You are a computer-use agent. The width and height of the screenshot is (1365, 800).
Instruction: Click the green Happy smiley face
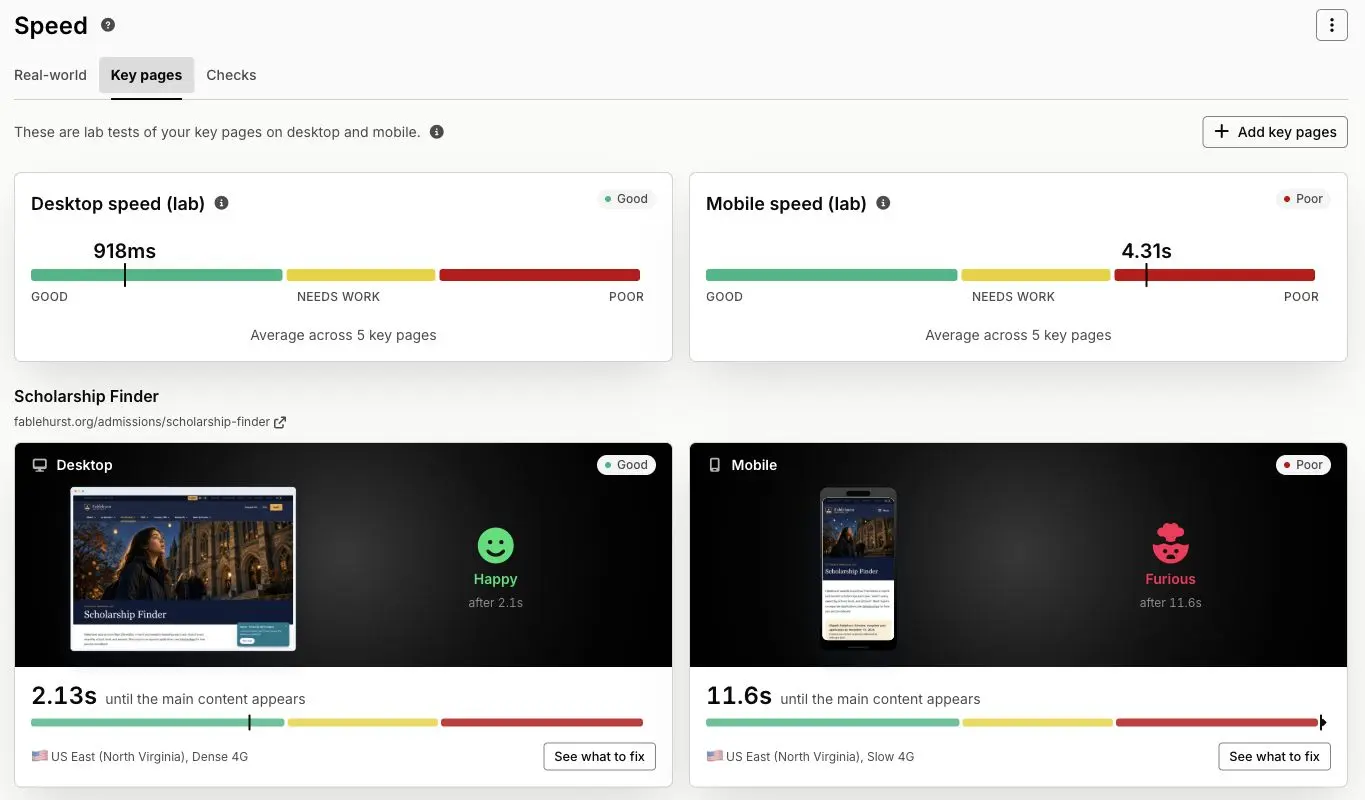495,545
